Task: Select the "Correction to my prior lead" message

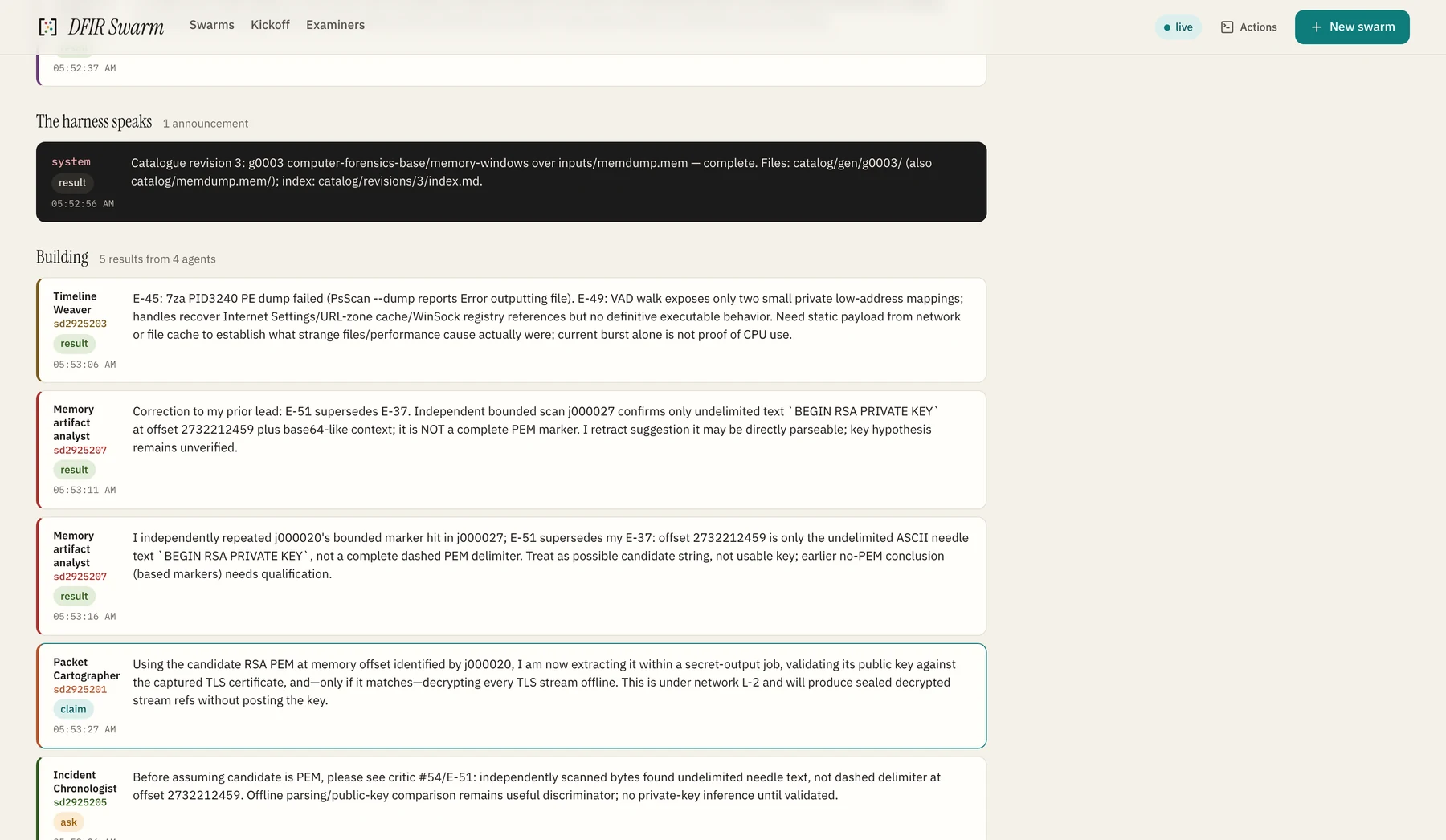Action: 536,430
